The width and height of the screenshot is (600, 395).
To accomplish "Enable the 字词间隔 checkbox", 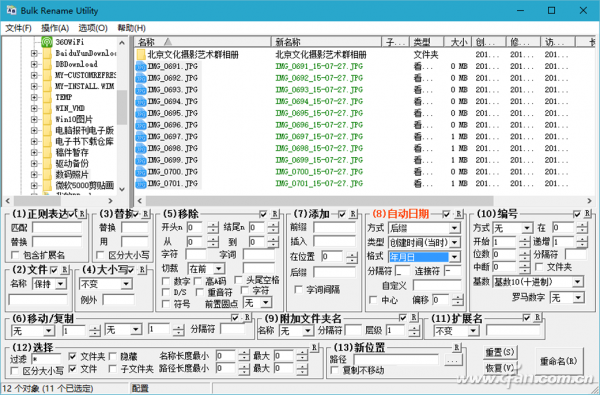I will pos(299,290).
